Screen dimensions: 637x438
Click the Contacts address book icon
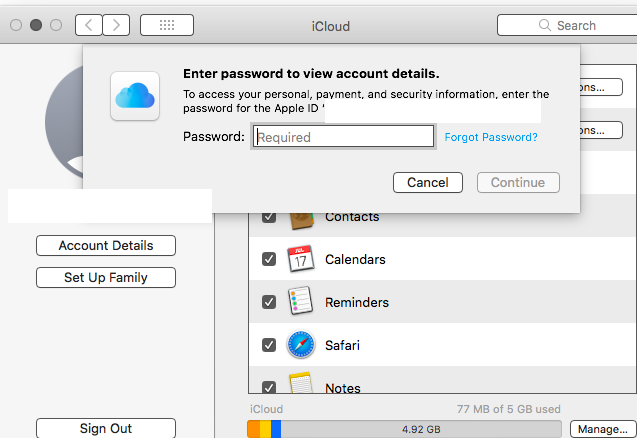point(301,221)
